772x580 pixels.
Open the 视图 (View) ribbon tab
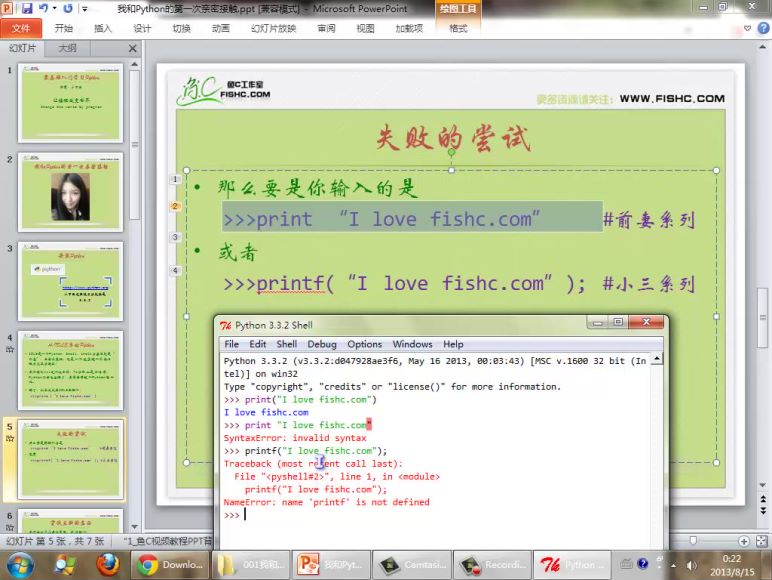[365, 29]
